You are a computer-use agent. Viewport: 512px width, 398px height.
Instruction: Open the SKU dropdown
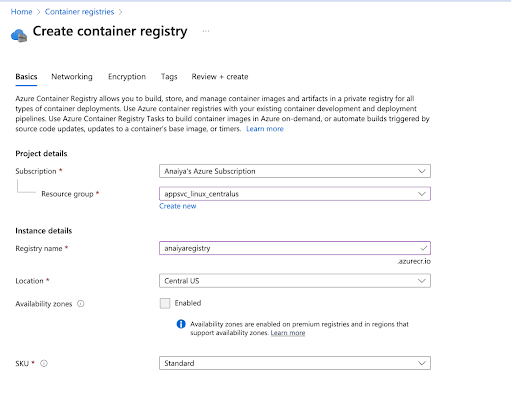point(295,363)
